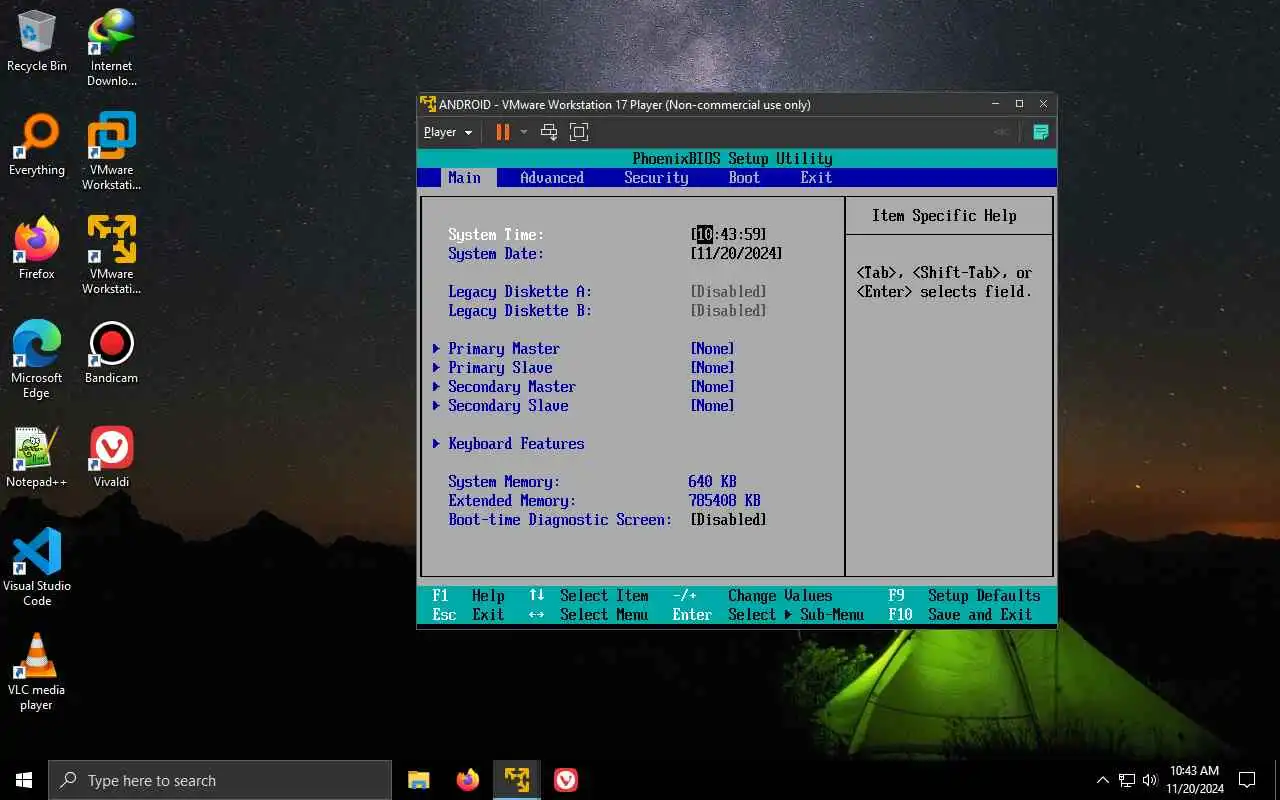Select the Firefox desktop icon
The height and width of the screenshot is (800, 1280).
[37, 249]
